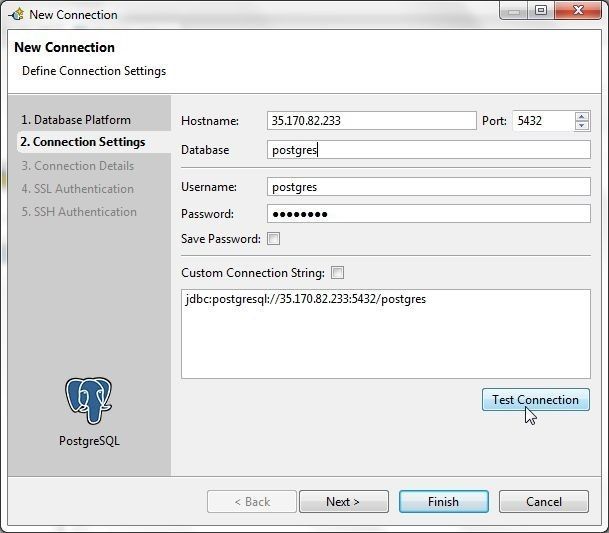Select step 2. Connection Settings
The height and width of the screenshot is (533, 609).
(83, 142)
